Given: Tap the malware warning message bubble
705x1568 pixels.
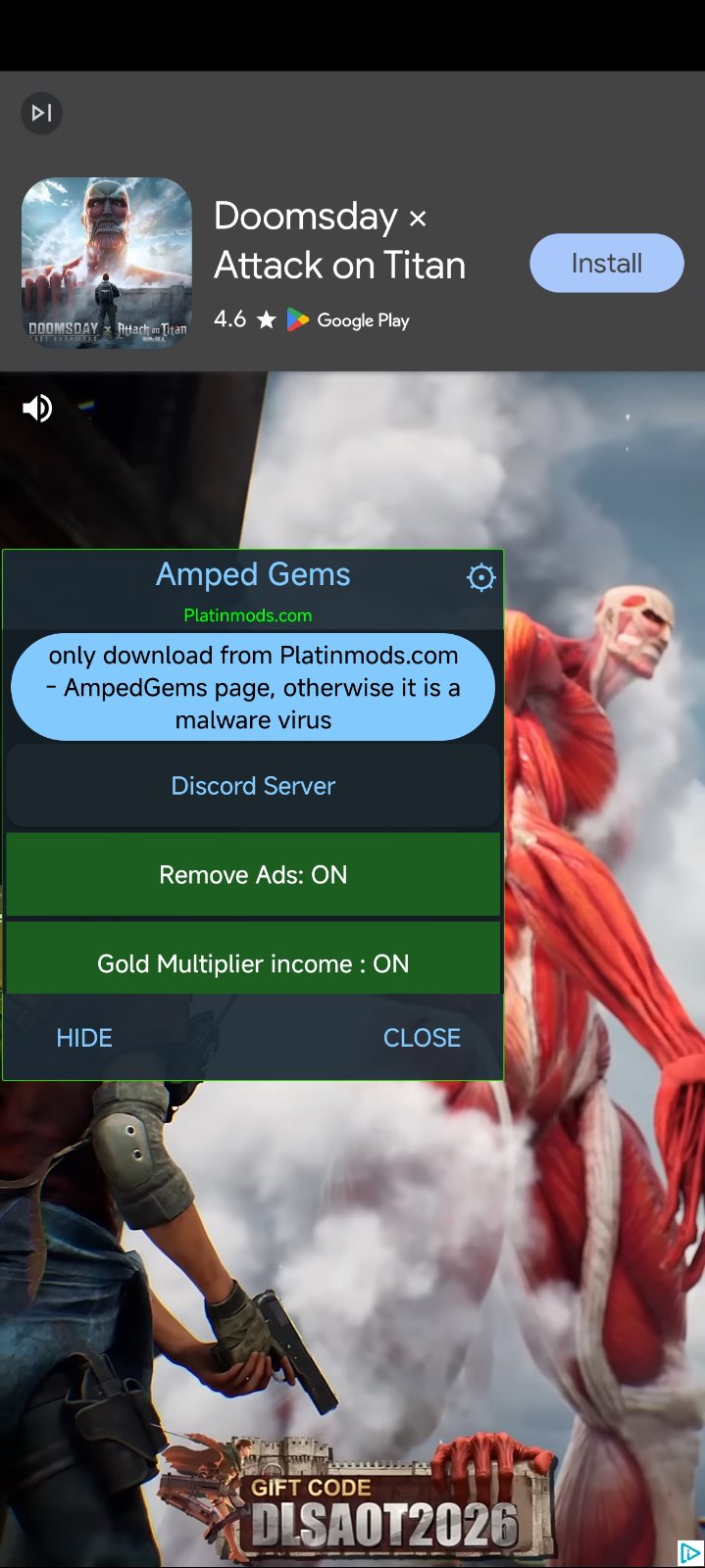Looking at the screenshot, I should [253, 687].
